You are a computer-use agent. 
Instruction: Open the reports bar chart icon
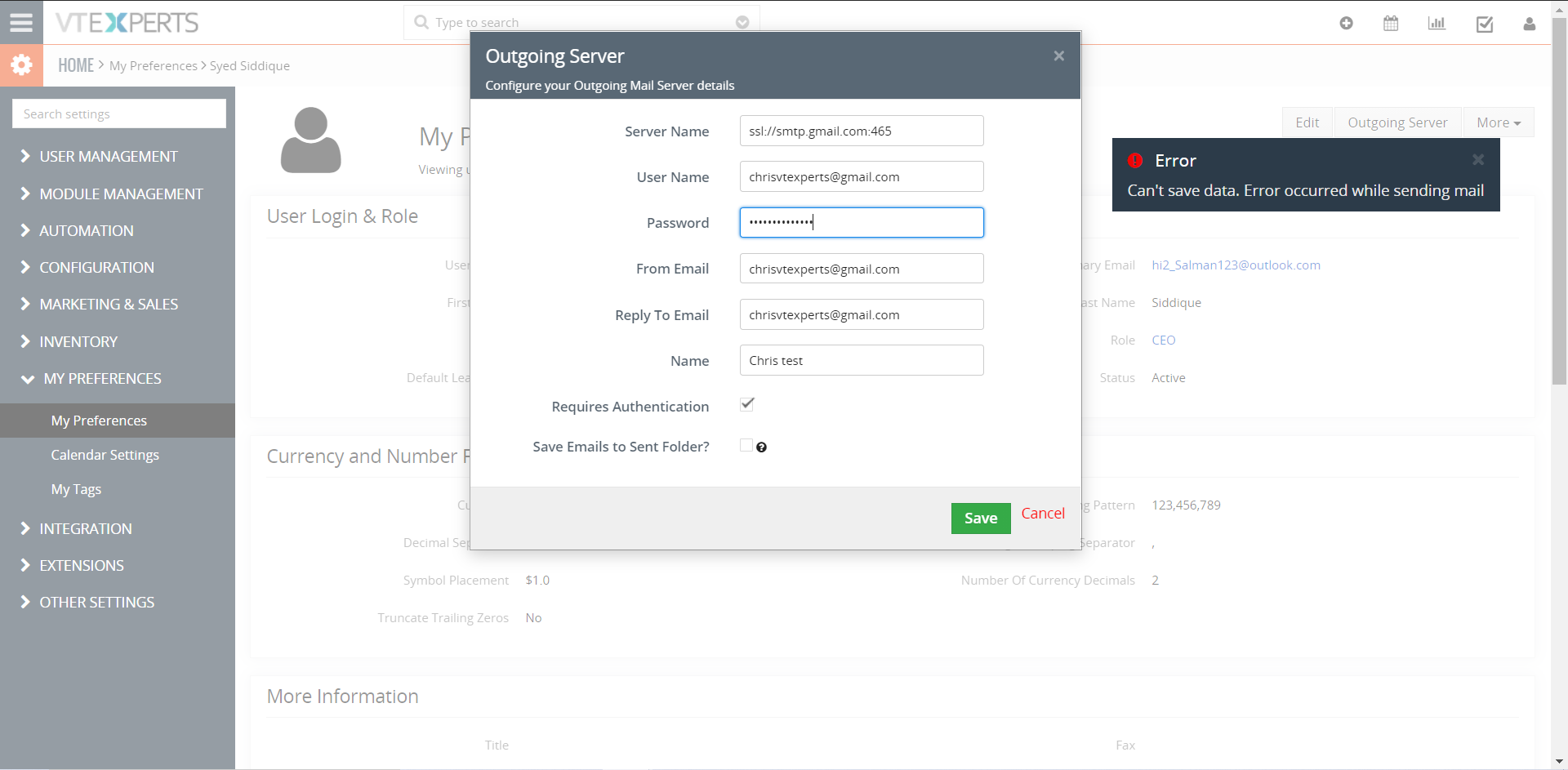(x=1437, y=23)
